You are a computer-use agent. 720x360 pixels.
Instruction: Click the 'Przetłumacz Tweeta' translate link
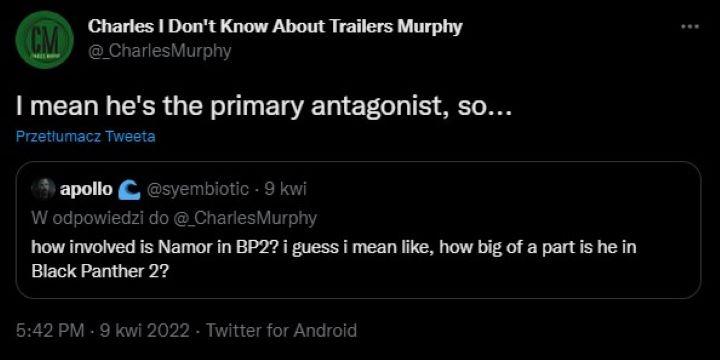(x=85, y=137)
